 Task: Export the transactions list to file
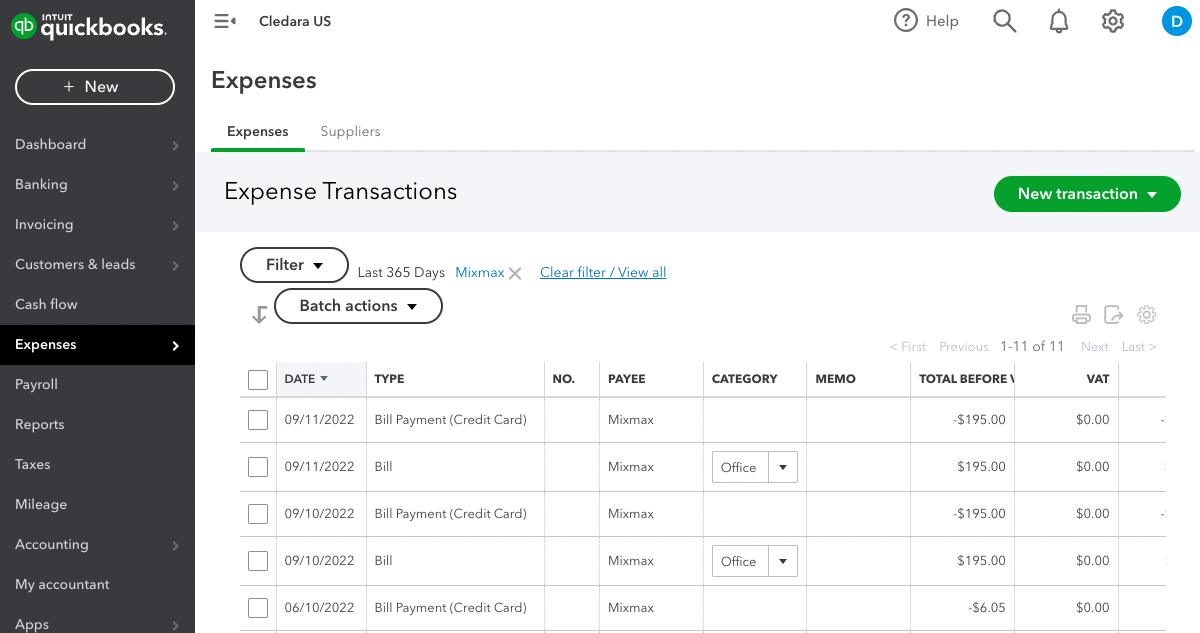pos(1114,315)
